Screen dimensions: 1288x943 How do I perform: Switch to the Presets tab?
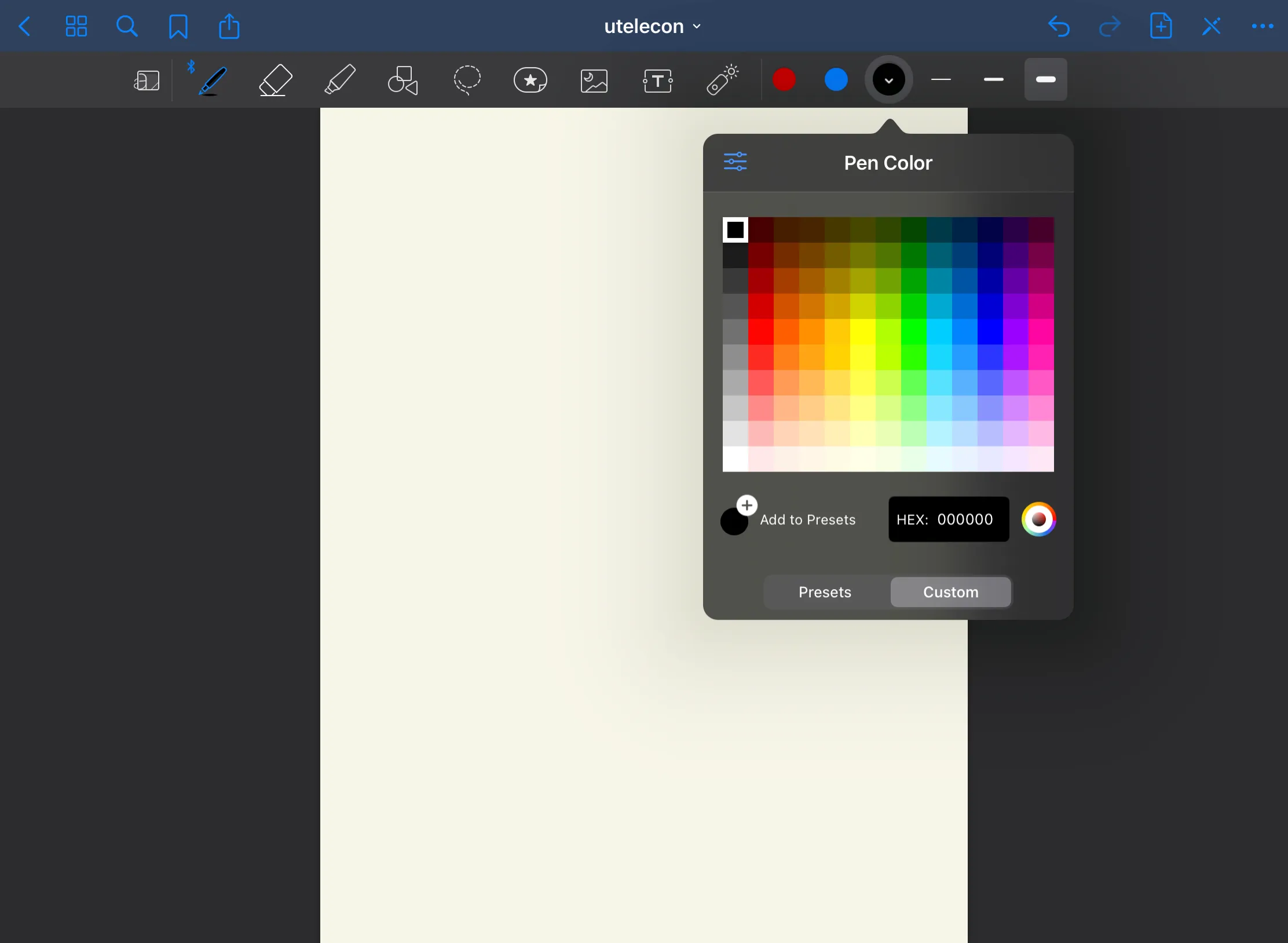coord(825,592)
